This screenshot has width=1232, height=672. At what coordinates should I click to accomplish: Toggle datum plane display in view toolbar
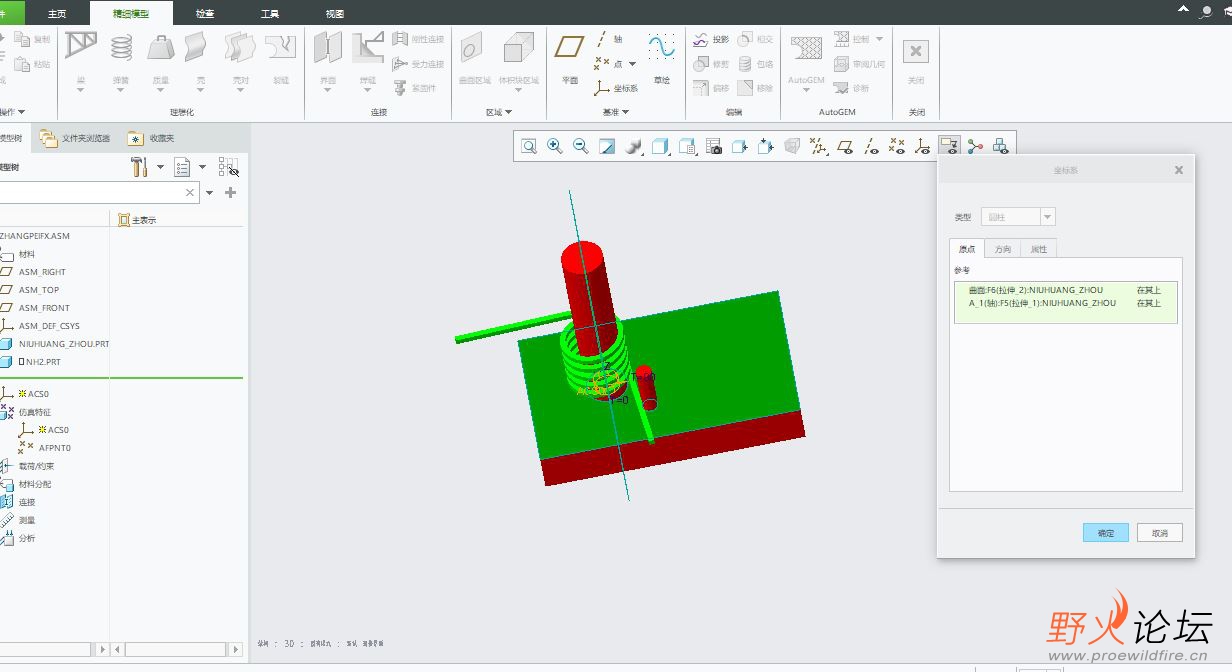point(845,146)
